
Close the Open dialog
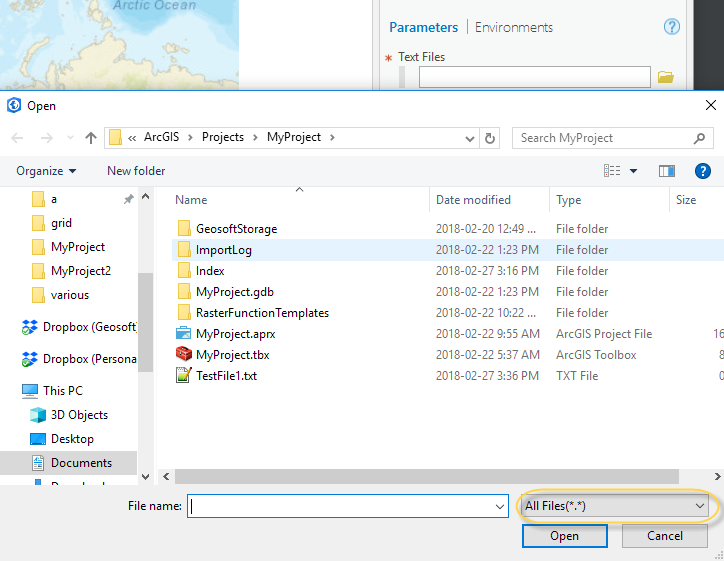tap(711, 105)
